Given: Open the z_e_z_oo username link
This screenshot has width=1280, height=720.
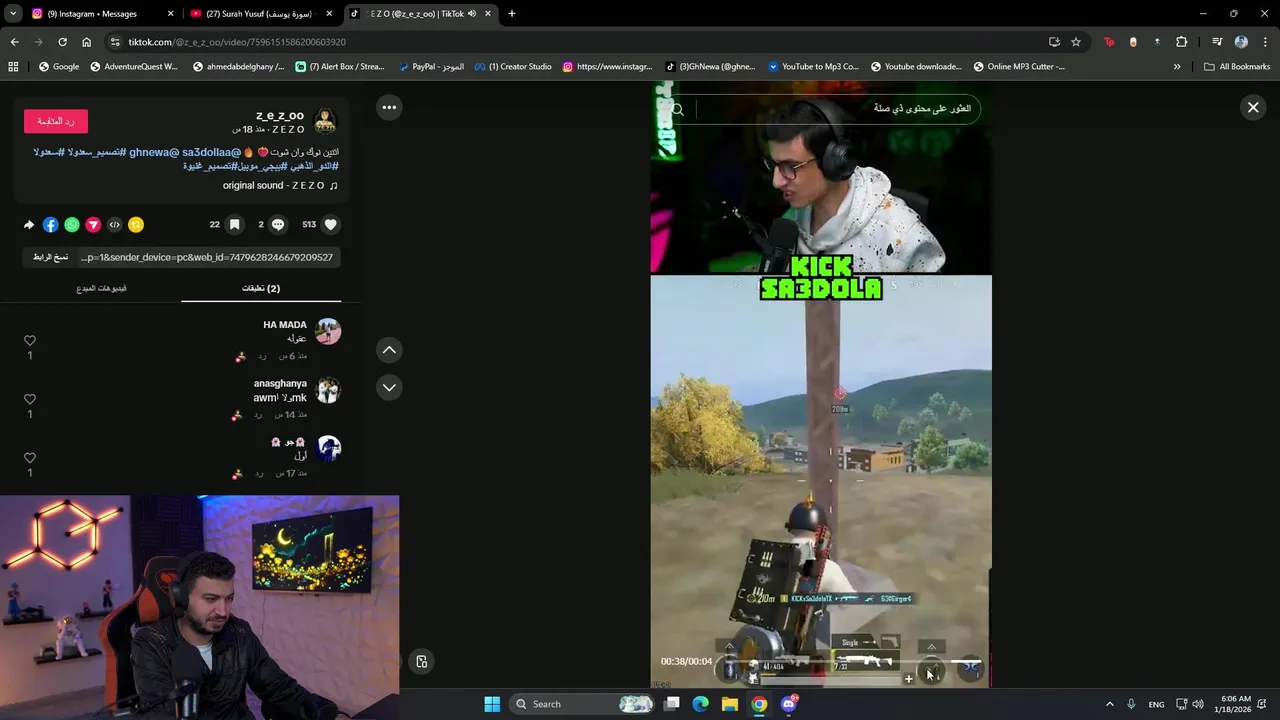Looking at the screenshot, I should click(280, 116).
